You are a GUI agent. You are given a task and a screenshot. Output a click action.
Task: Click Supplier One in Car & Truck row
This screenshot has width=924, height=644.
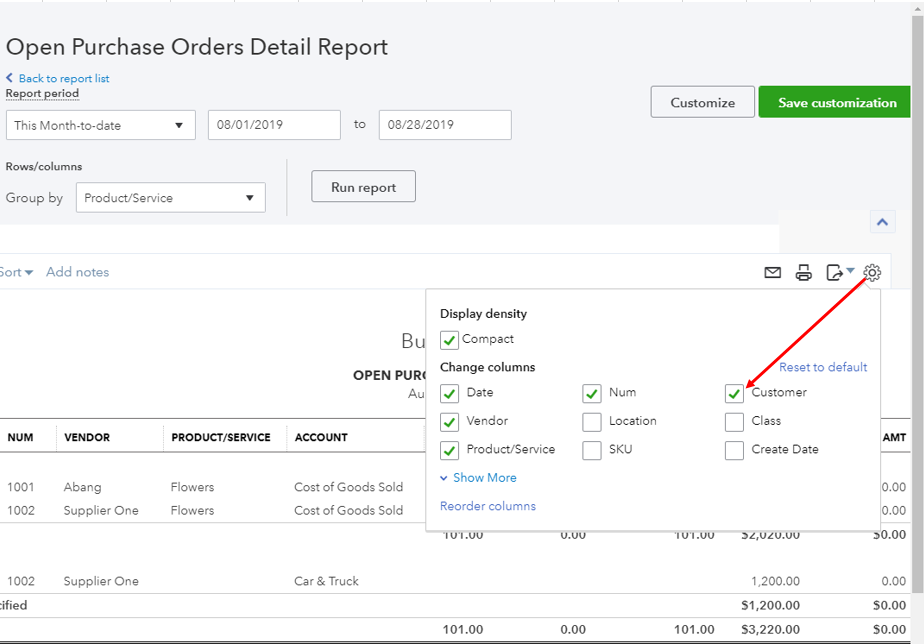click(101, 582)
